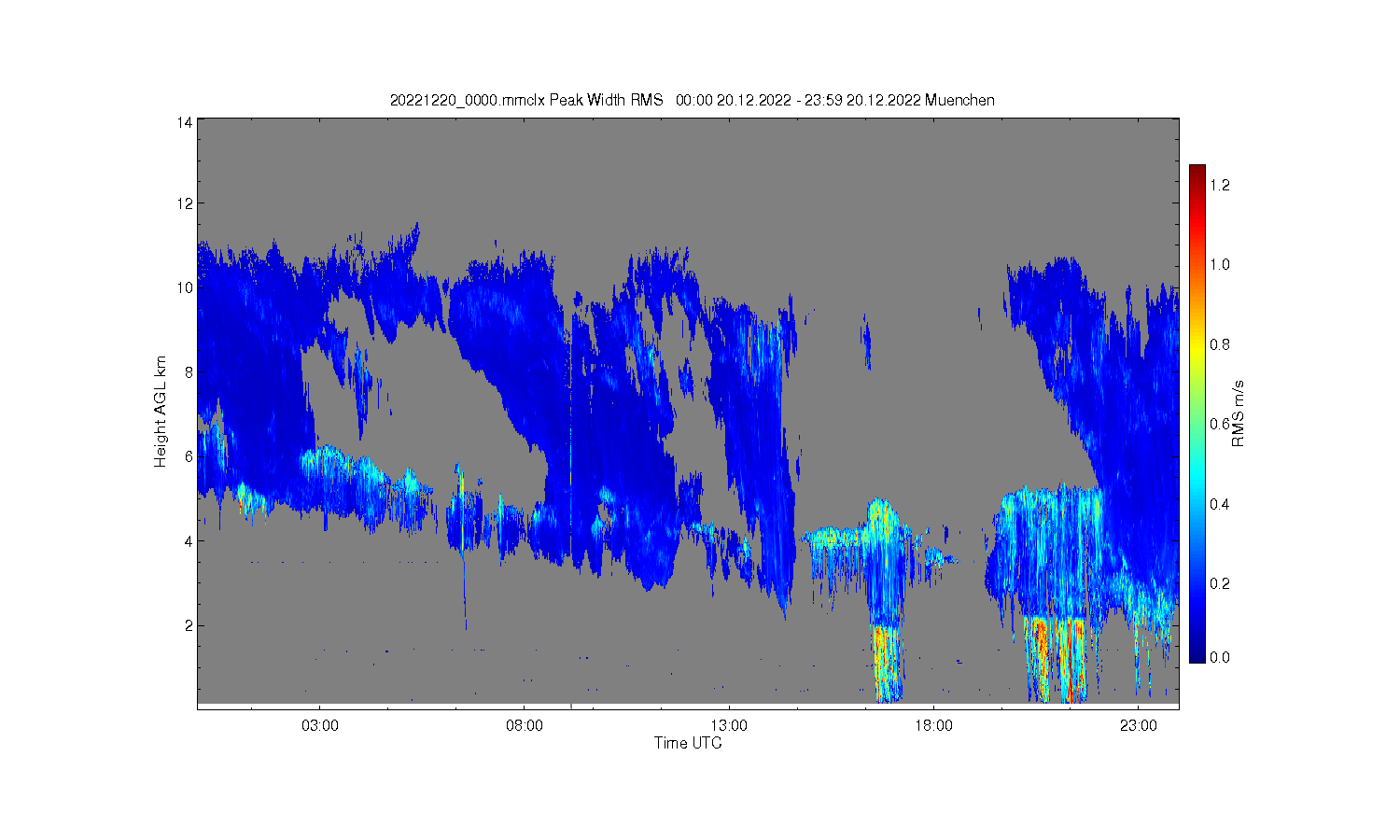The width and height of the screenshot is (1400, 840).
Task: Click the plot title mentioning Peak Width RMS
Action: click(692, 100)
